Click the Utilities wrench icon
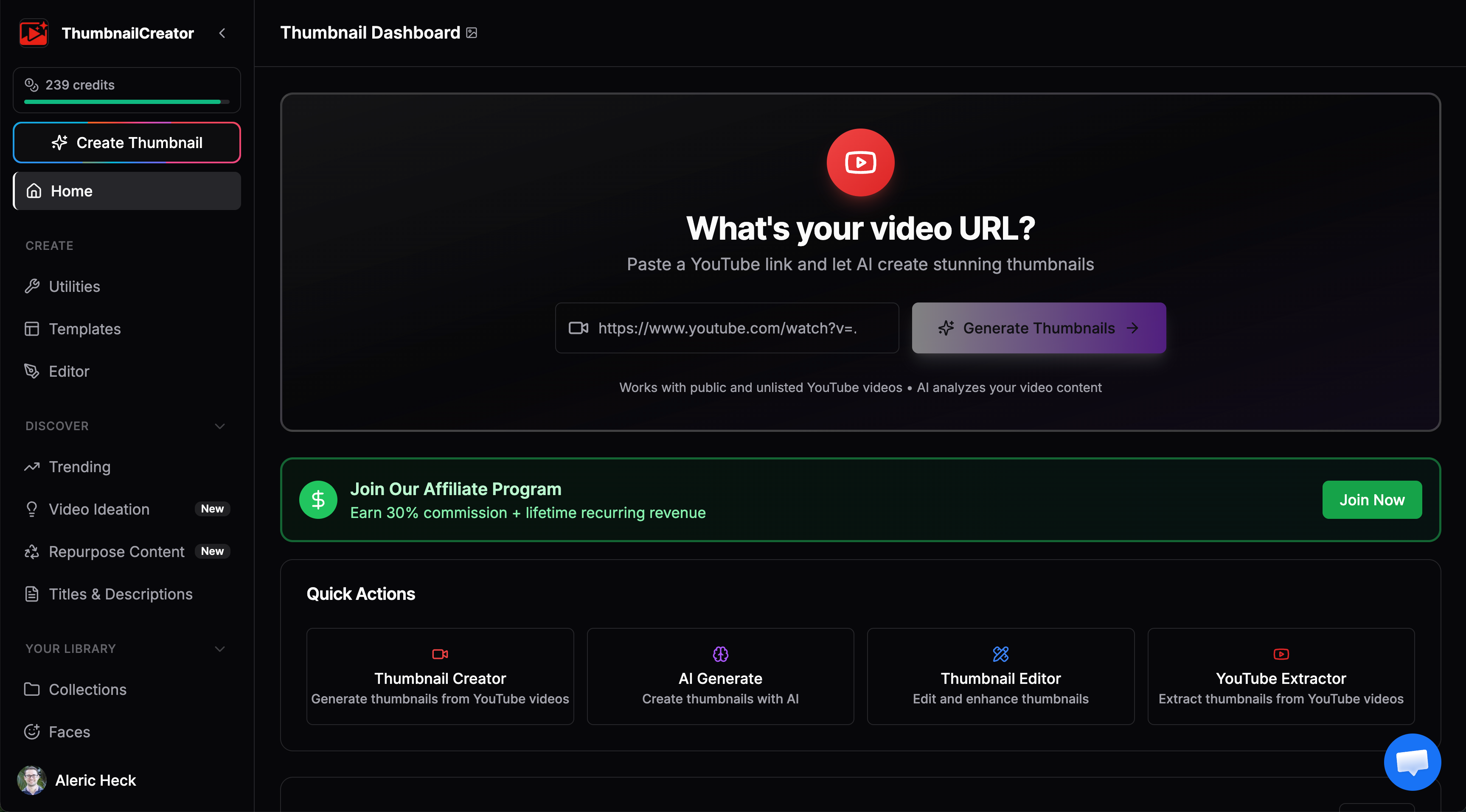1466x812 pixels. (32, 286)
